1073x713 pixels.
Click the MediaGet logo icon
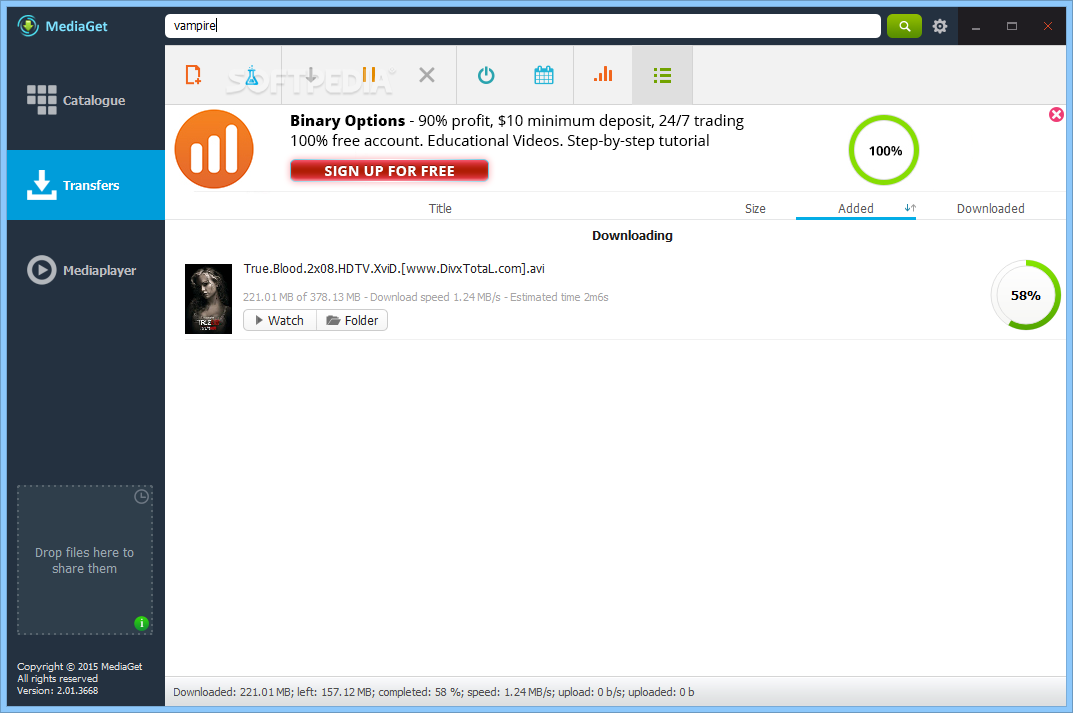(x=28, y=26)
